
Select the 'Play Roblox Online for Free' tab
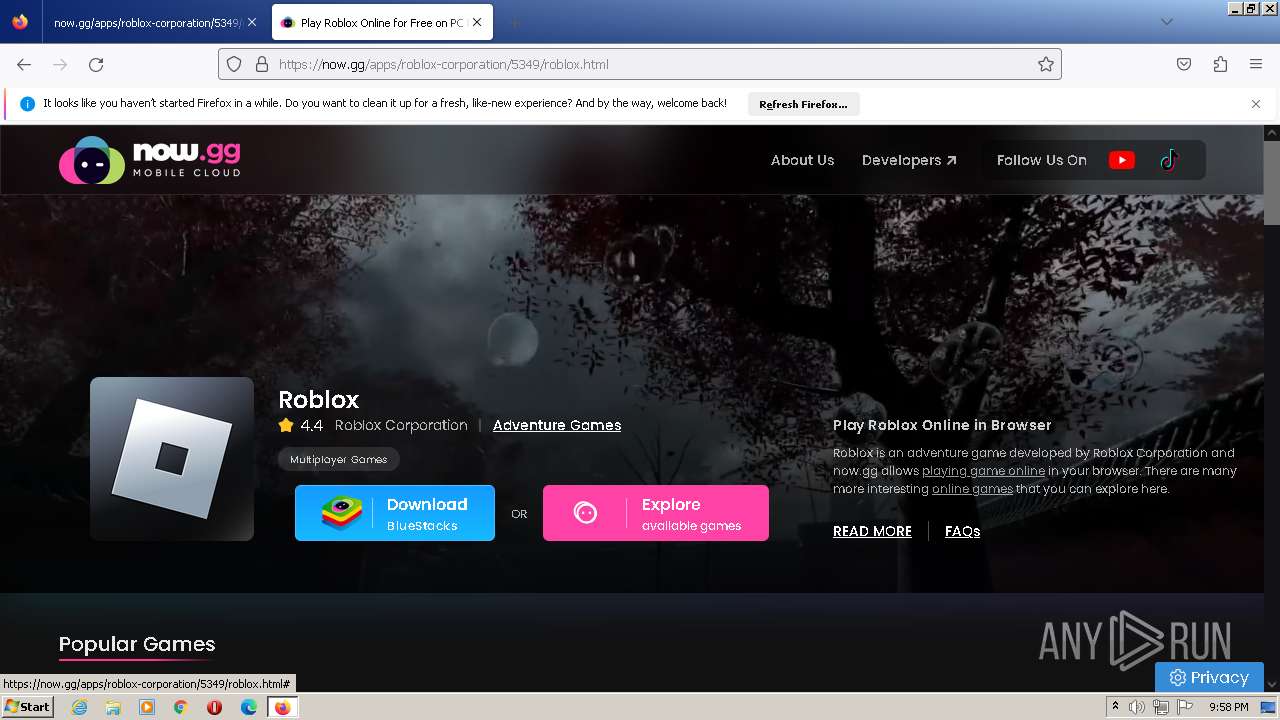coord(382,22)
